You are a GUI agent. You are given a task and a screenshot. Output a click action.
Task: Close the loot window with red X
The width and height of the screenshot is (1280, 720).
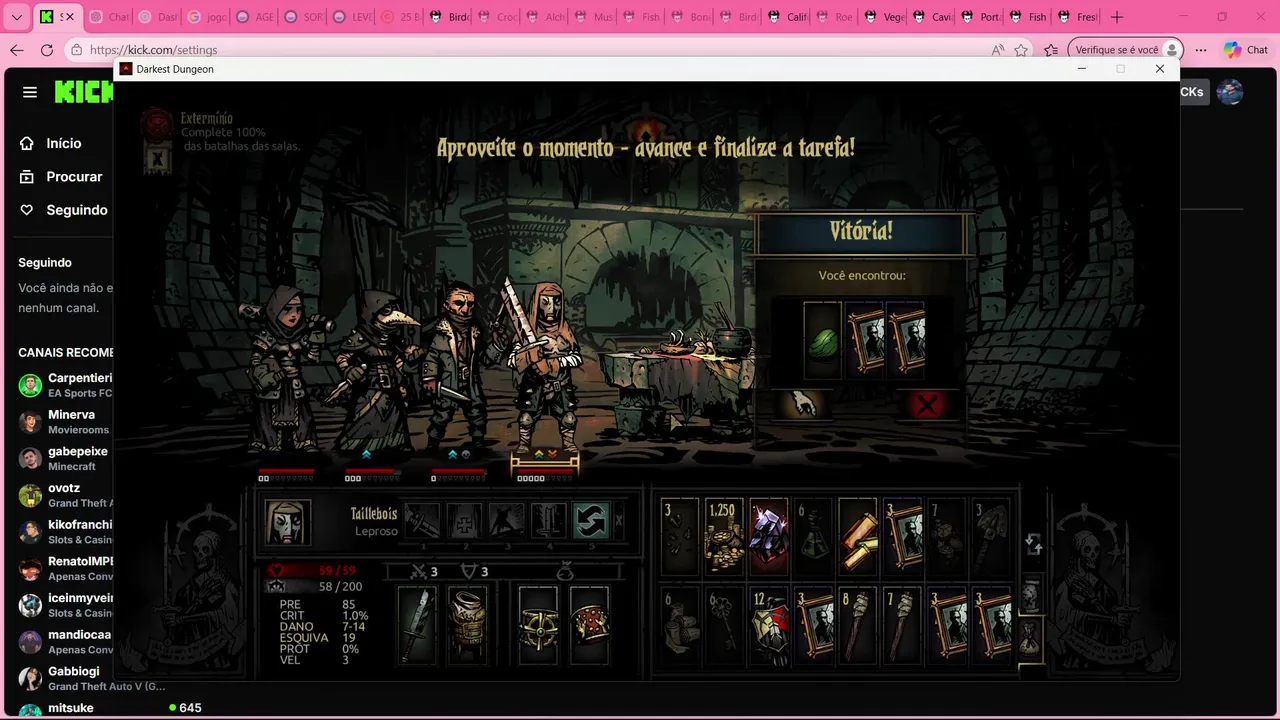928,404
